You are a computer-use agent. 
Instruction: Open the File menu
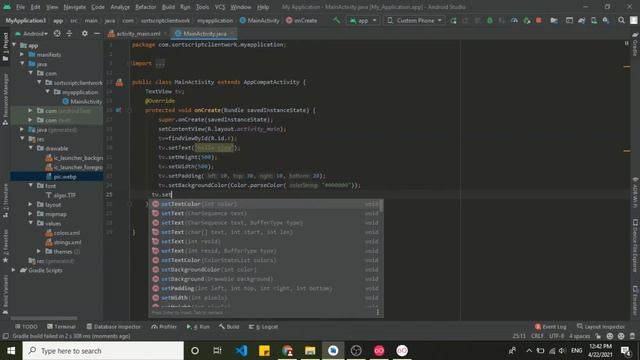(20, 7)
